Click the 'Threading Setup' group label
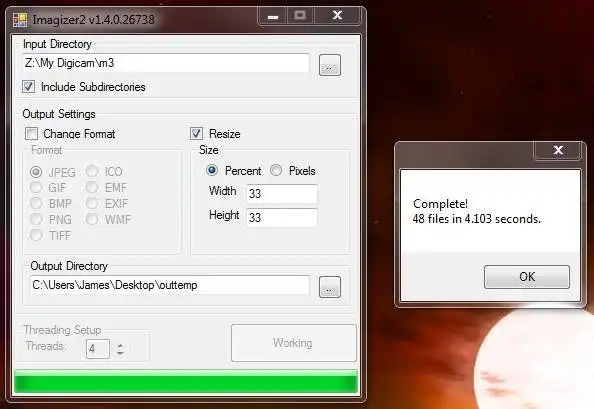This screenshot has height=409, width=594. pyautogui.click(x=63, y=330)
